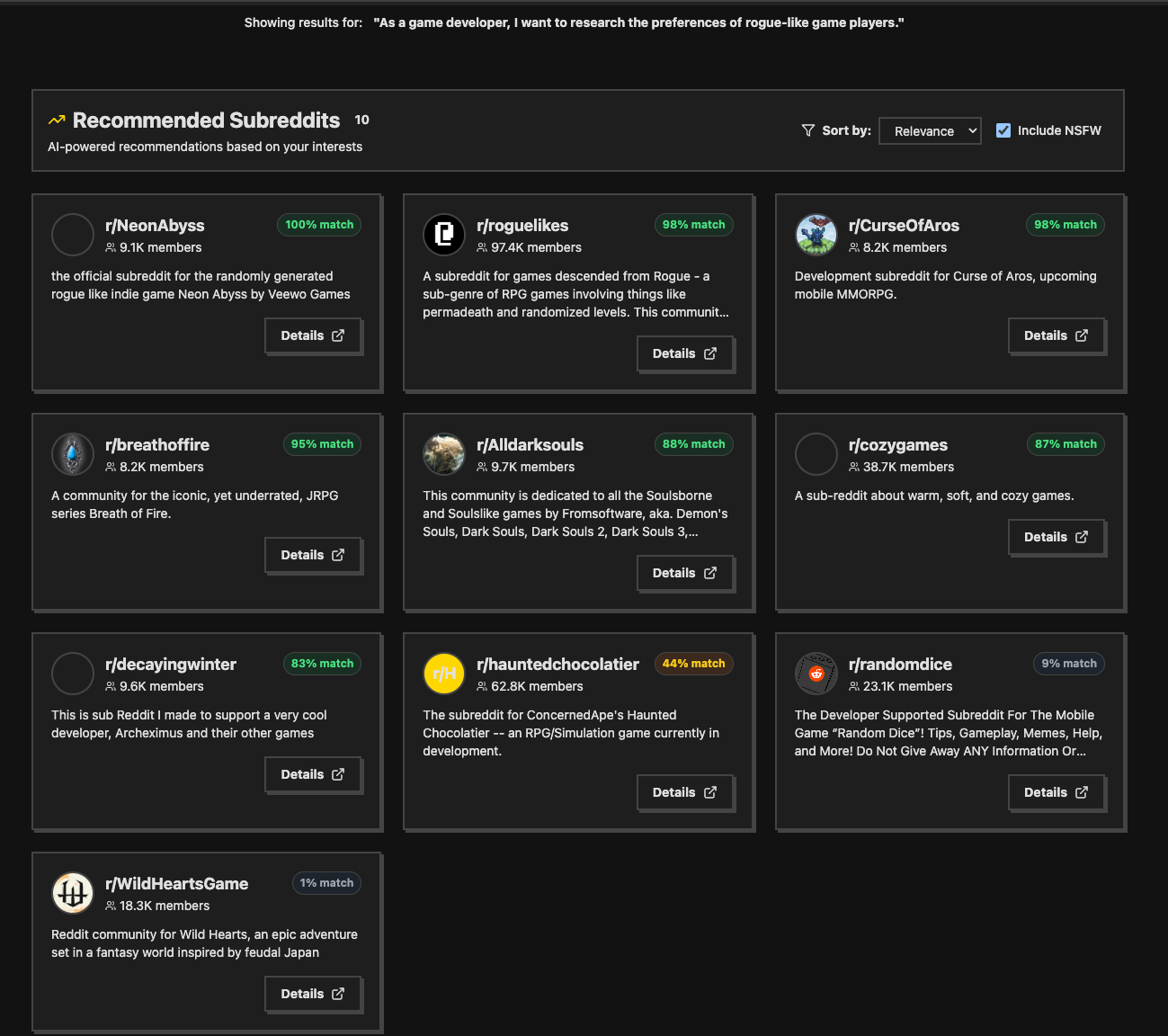
Task: Click the yellow r/hauntedchocolatier avatar
Action: (444, 674)
